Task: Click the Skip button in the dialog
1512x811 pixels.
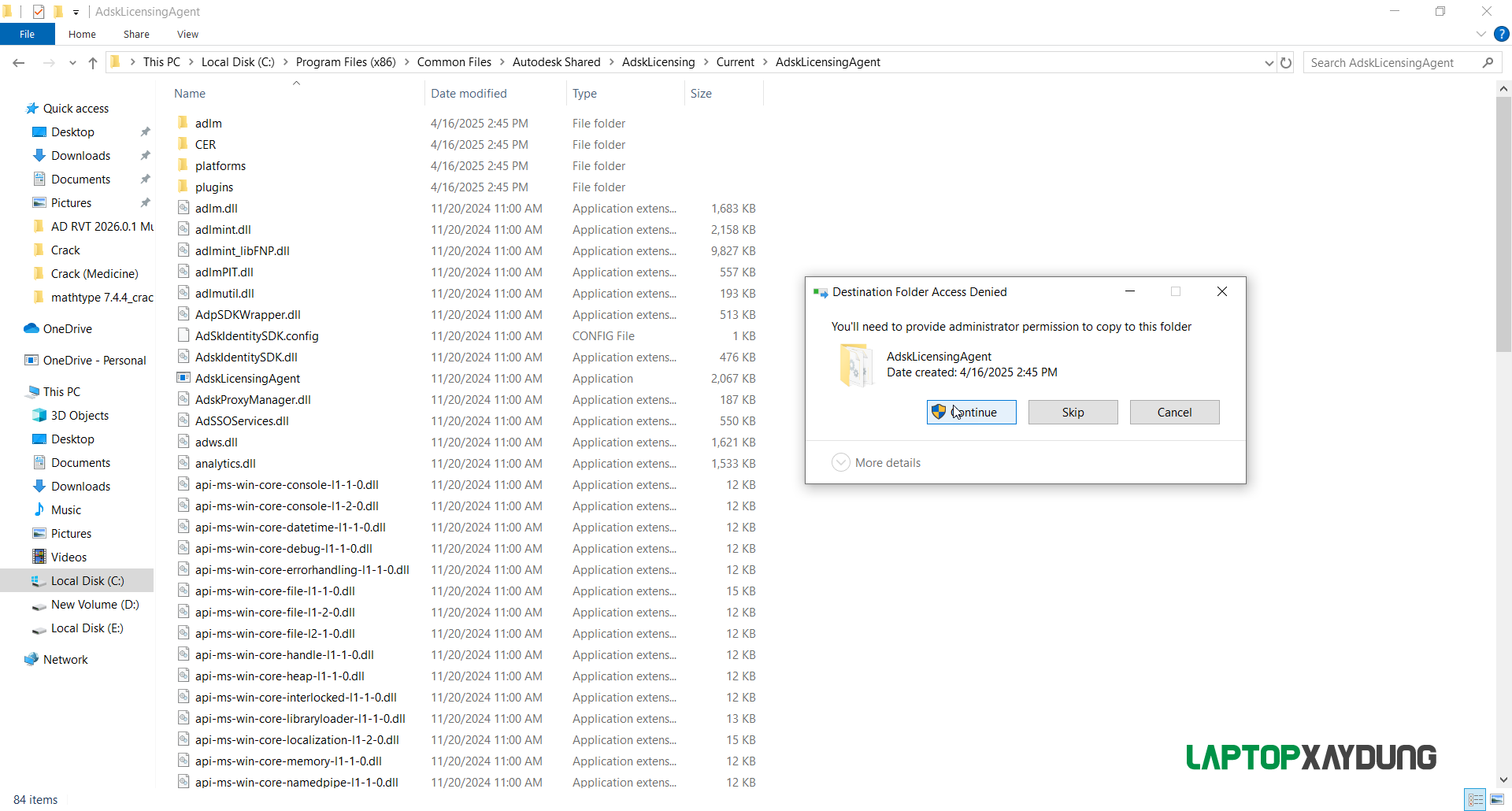Action: [x=1073, y=413]
